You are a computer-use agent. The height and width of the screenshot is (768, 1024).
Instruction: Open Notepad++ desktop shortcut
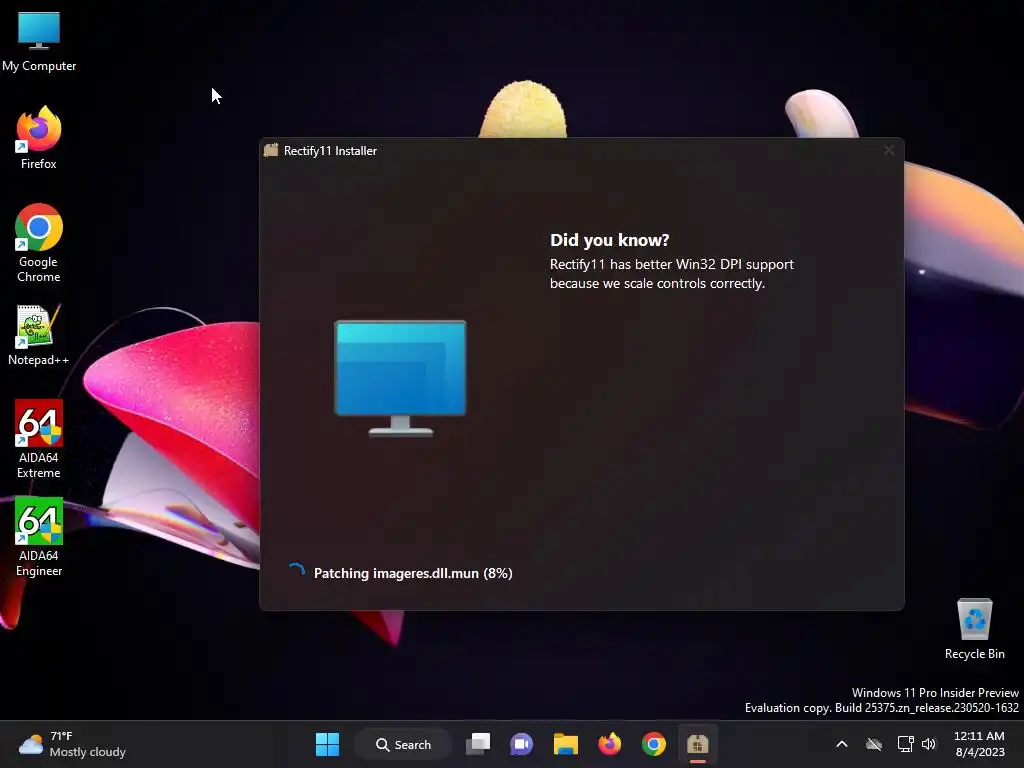point(39,334)
